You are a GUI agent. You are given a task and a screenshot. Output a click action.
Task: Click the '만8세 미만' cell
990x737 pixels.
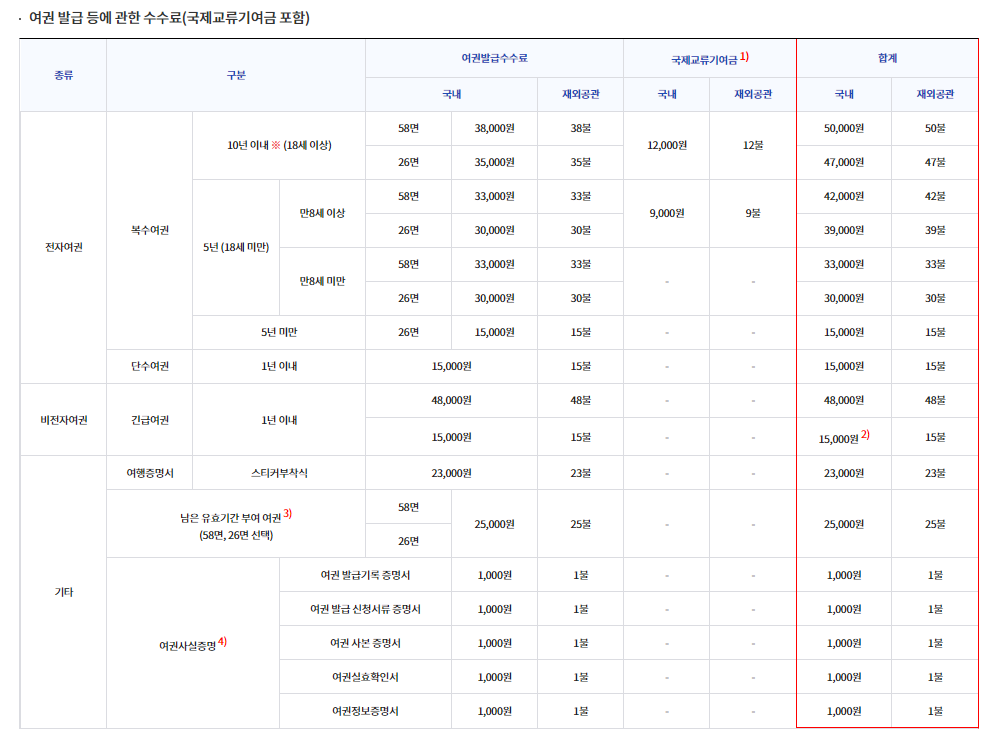click(x=322, y=281)
